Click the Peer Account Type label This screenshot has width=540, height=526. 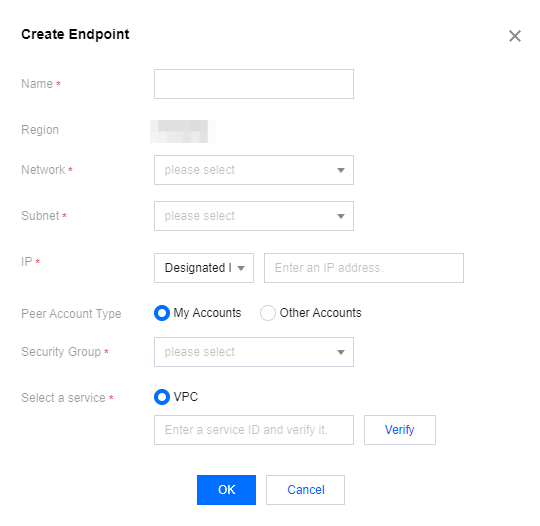[71, 314]
